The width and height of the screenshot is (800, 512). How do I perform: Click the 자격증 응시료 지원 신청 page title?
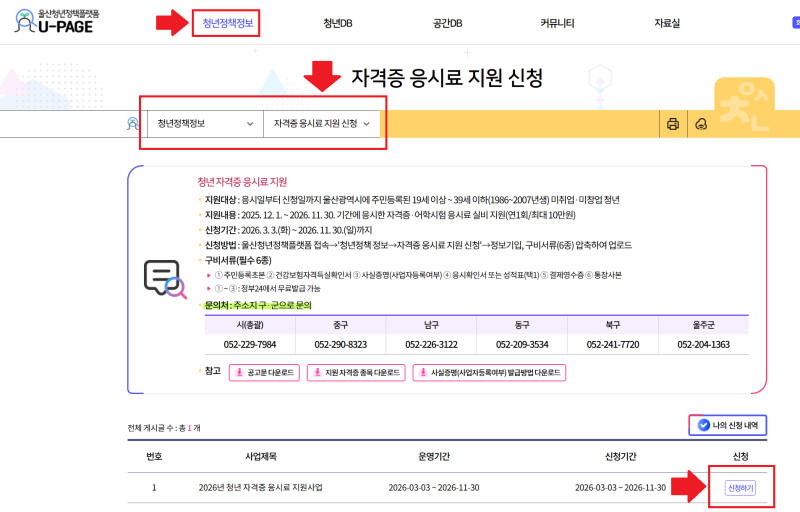coord(447,78)
